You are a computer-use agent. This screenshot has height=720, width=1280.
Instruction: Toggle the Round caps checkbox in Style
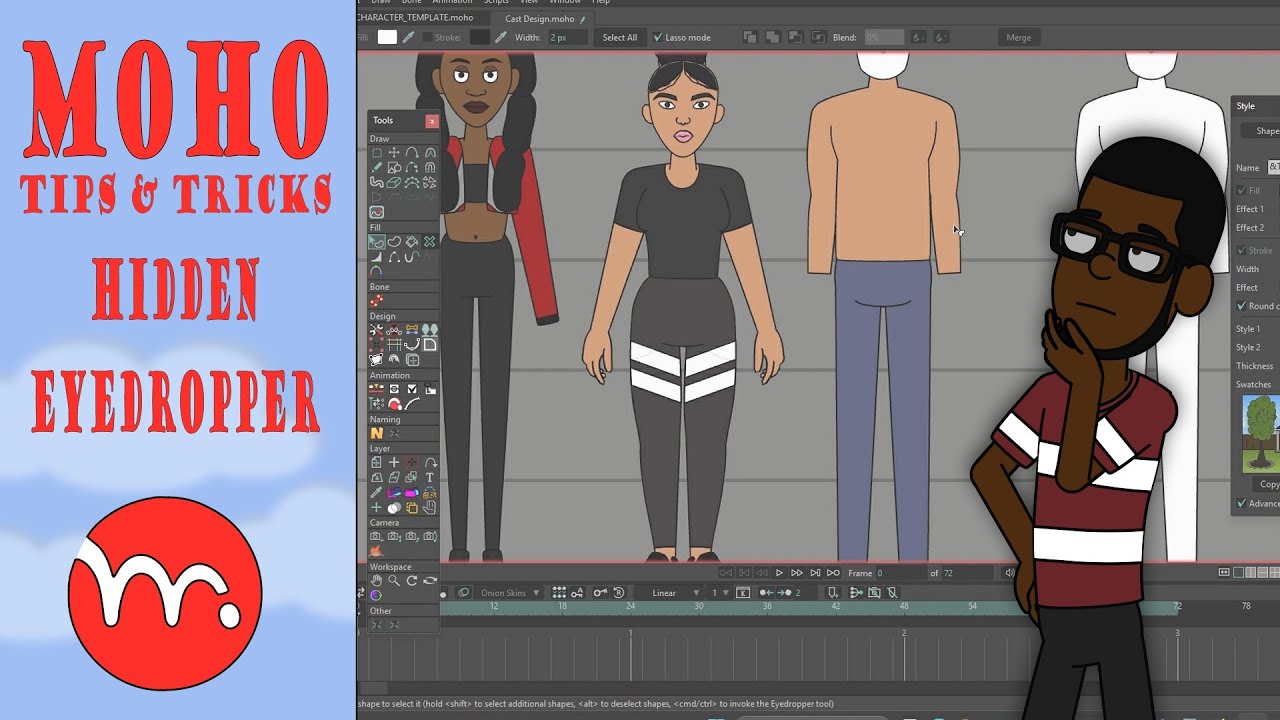pyautogui.click(x=1242, y=306)
